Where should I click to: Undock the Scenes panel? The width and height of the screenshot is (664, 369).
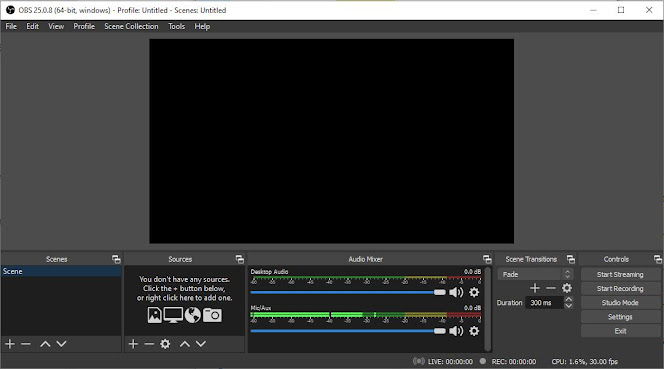(116, 259)
